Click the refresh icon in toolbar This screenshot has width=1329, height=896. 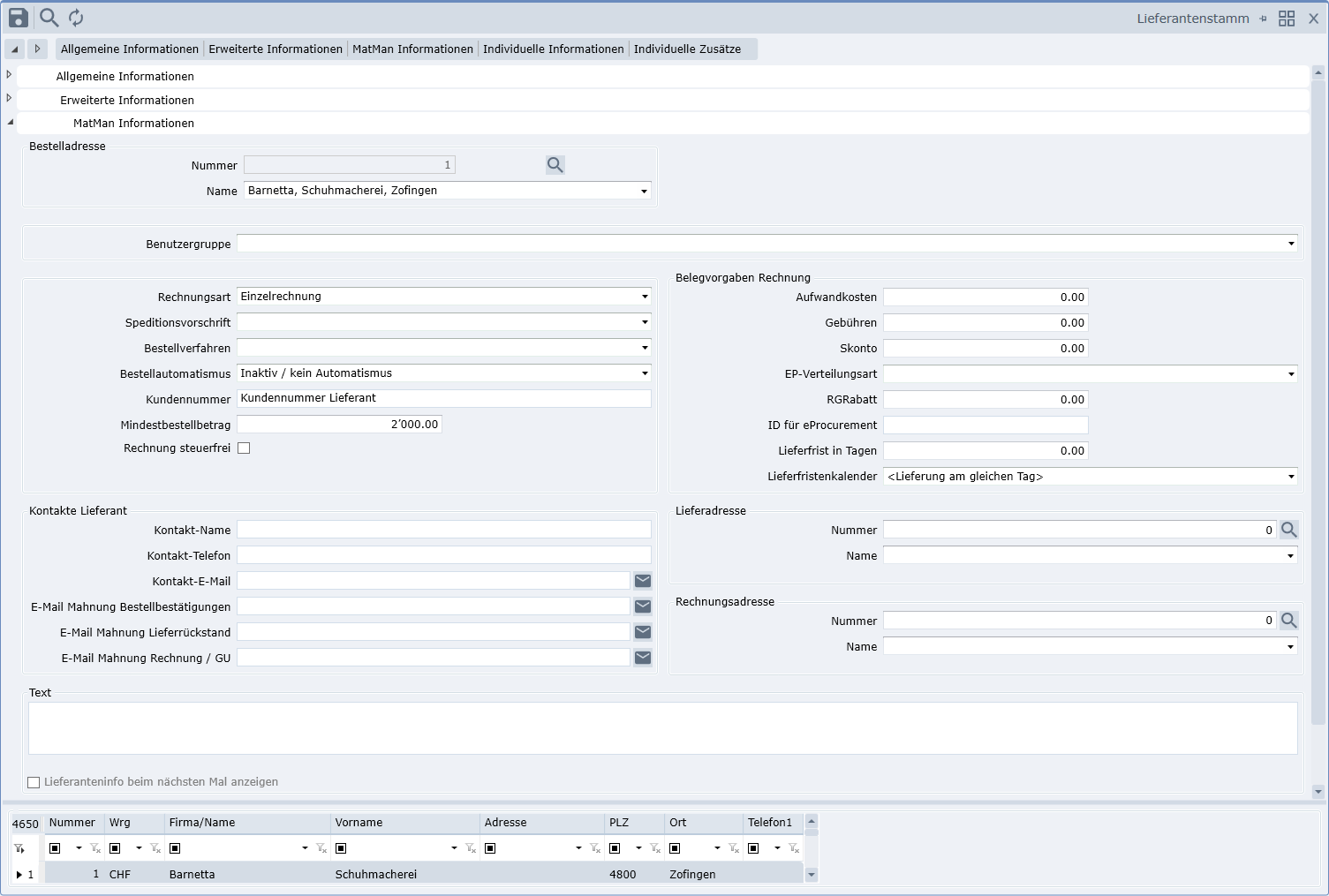click(76, 18)
